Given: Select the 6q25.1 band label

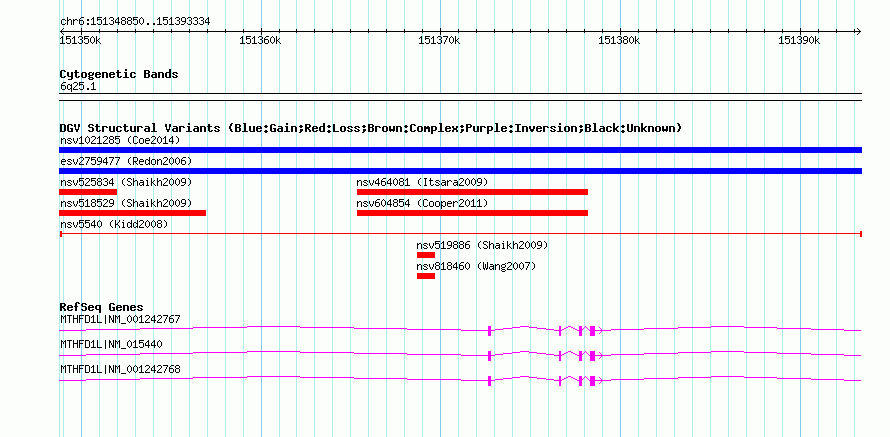Looking at the screenshot, I should 78,87.
